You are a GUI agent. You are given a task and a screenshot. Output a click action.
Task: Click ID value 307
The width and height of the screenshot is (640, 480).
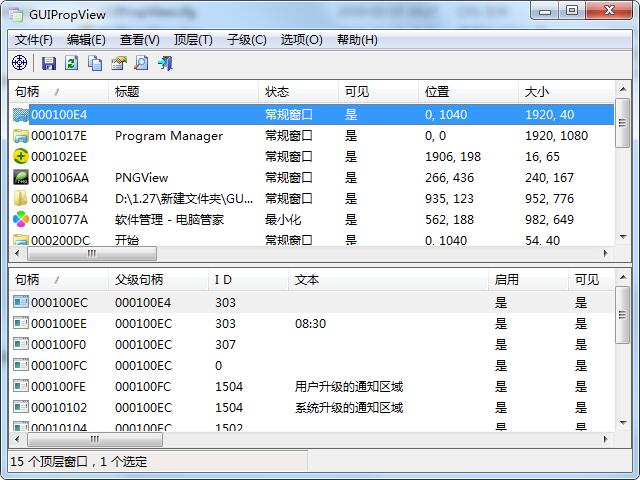[x=225, y=345]
